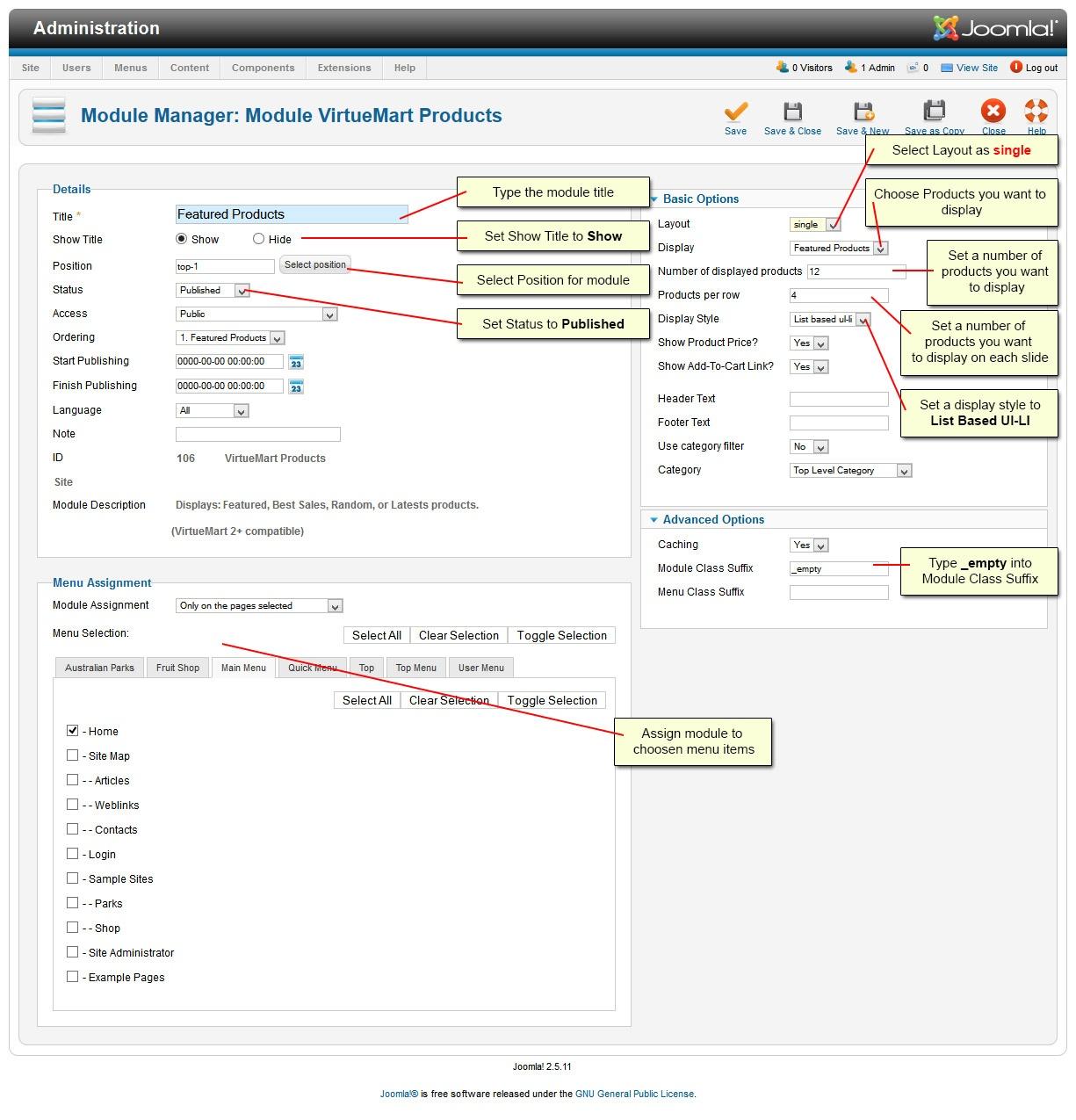Click the Select position button

coord(315,264)
